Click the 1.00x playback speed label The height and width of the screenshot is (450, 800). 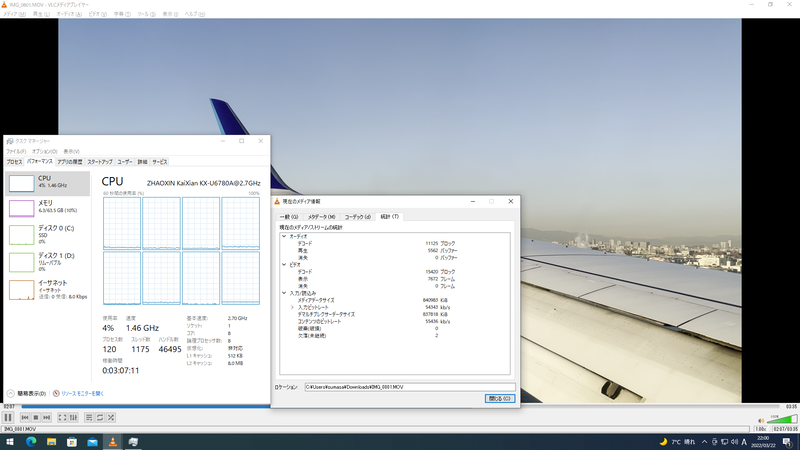761,429
